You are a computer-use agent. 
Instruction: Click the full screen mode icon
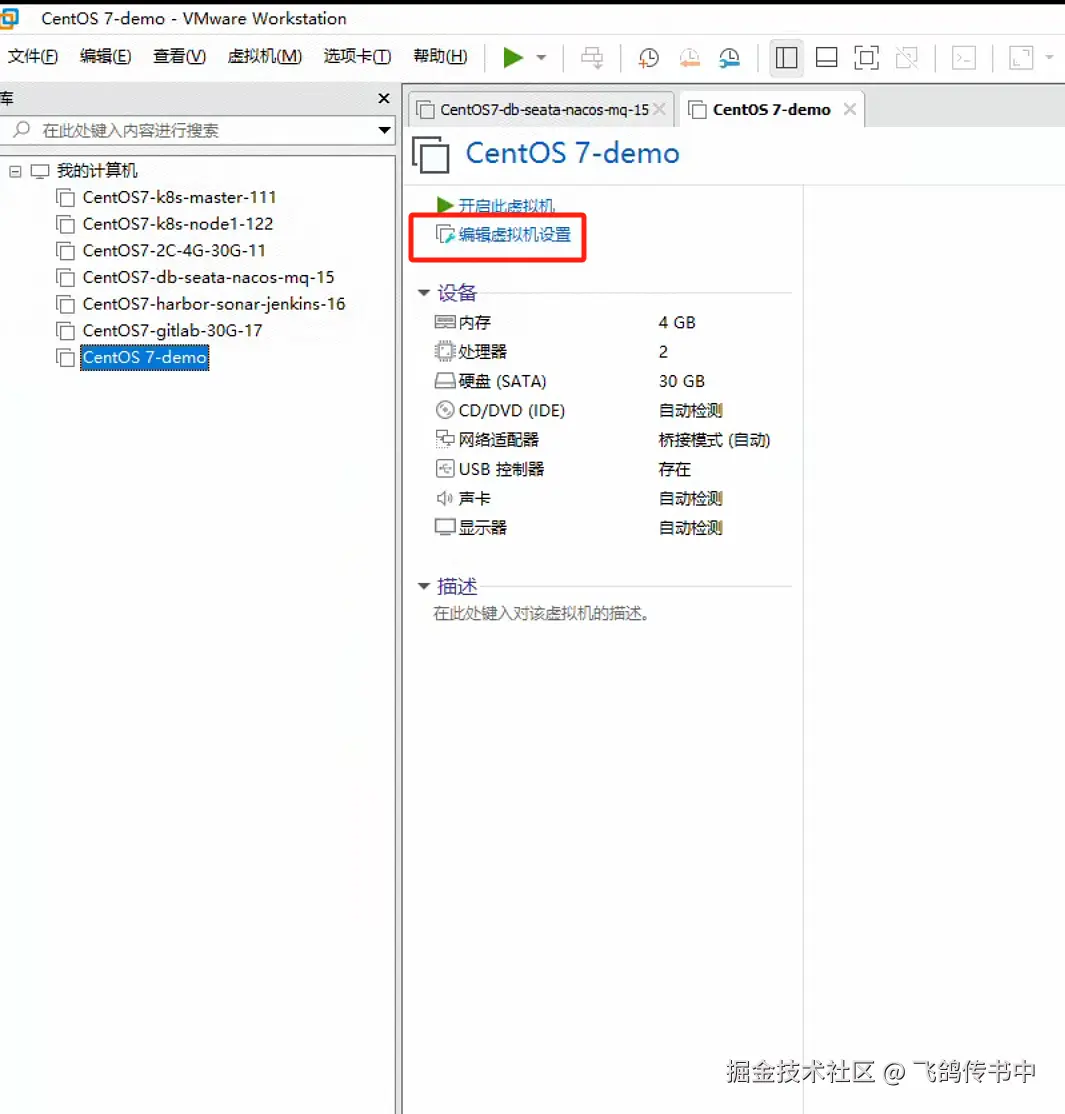pyautogui.click(x=866, y=58)
